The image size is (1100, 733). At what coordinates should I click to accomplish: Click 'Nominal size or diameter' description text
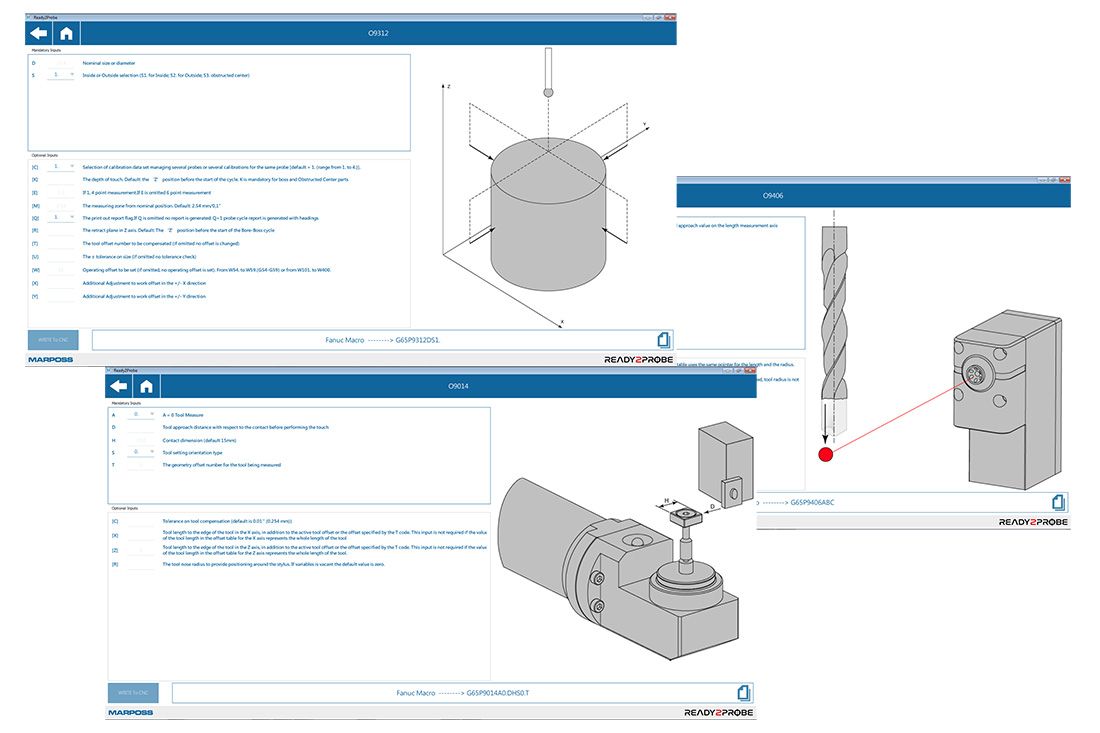(109, 63)
